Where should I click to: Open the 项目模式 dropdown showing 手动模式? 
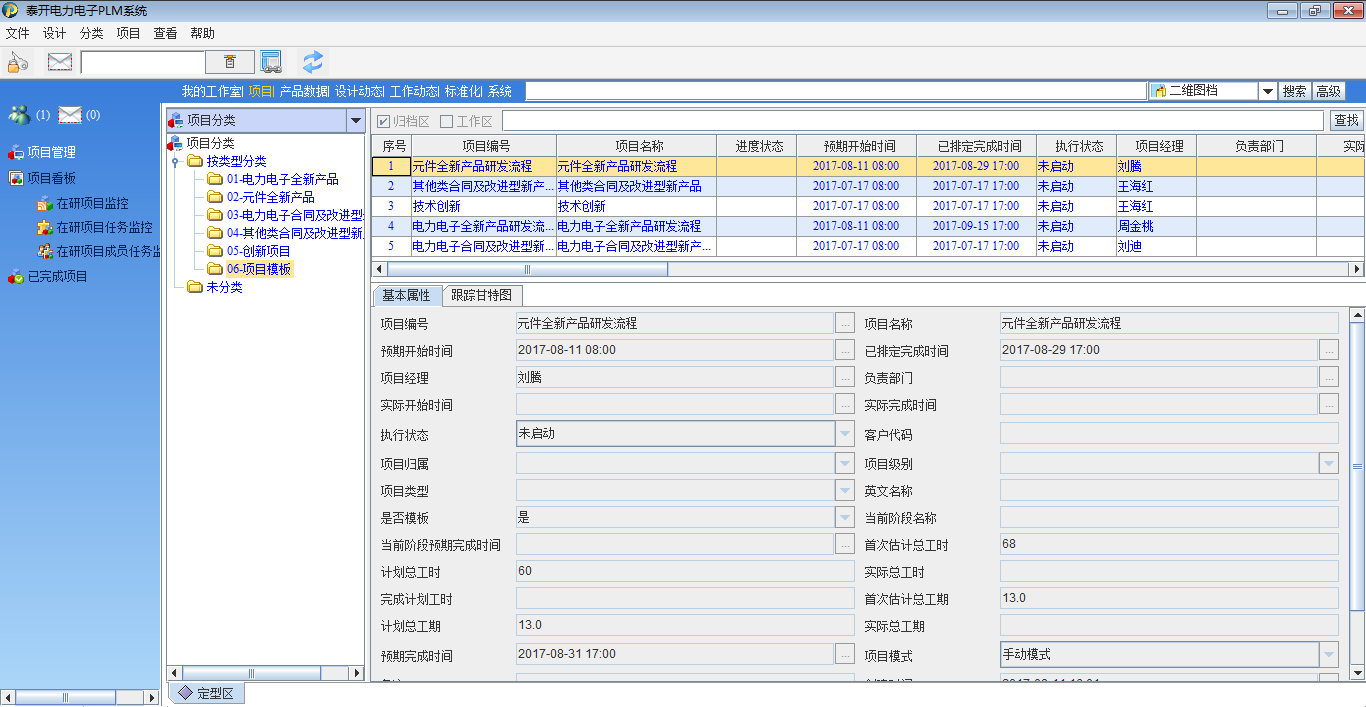(x=1329, y=656)
